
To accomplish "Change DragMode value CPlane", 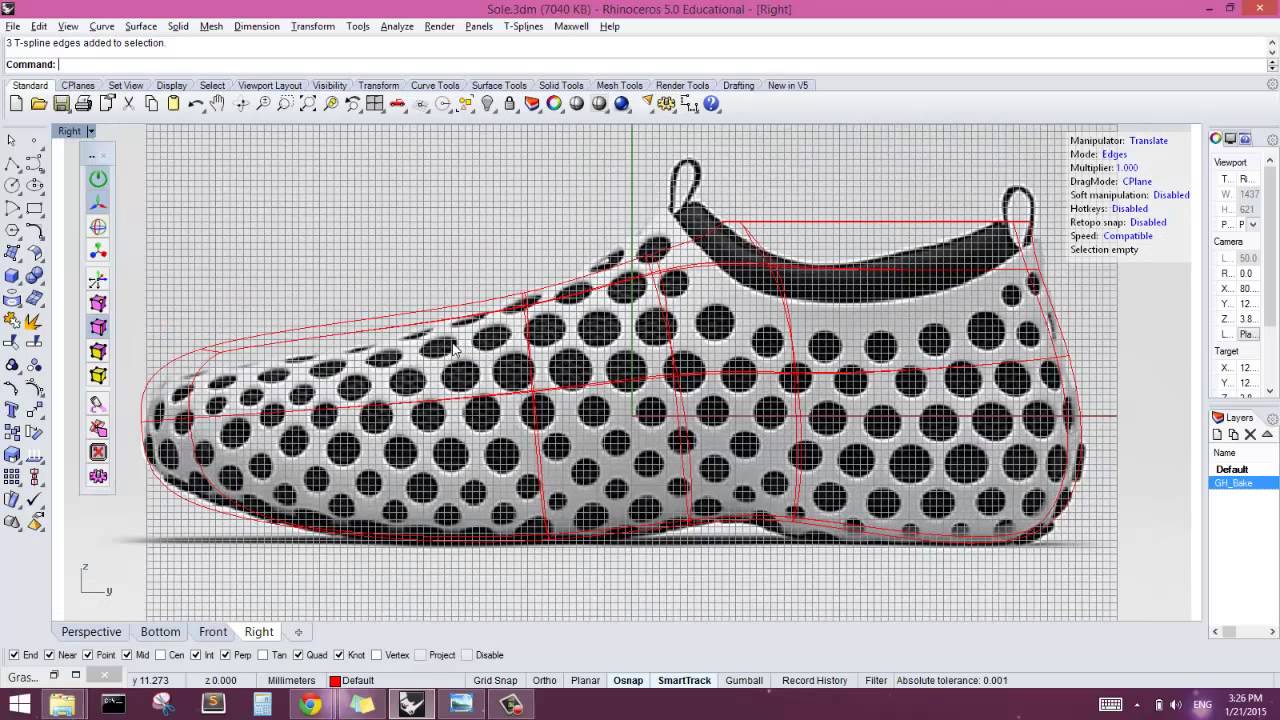I will 1138,182.
